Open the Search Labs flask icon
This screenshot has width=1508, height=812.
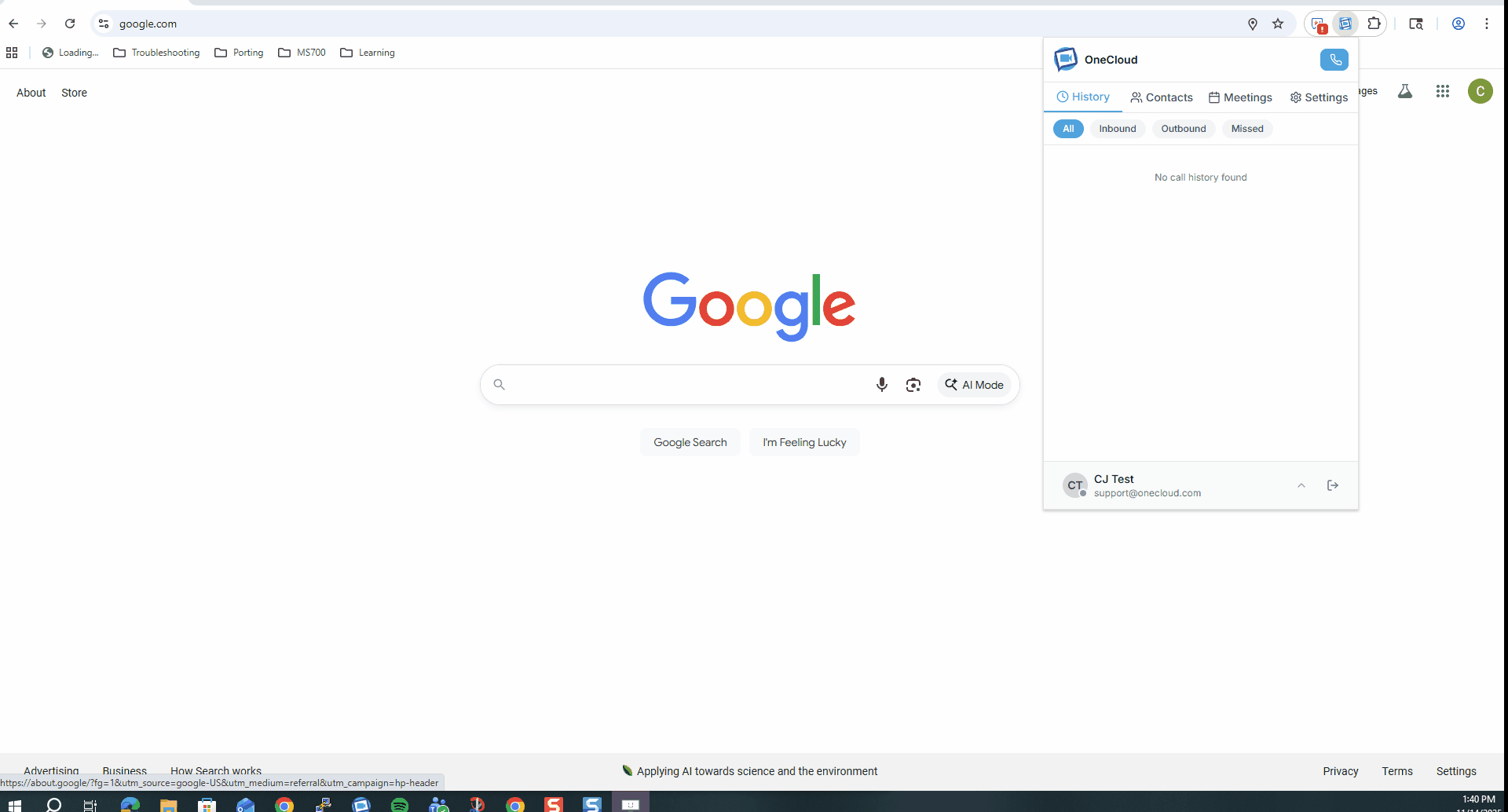pyautogui.click(x=1404, y=92)
